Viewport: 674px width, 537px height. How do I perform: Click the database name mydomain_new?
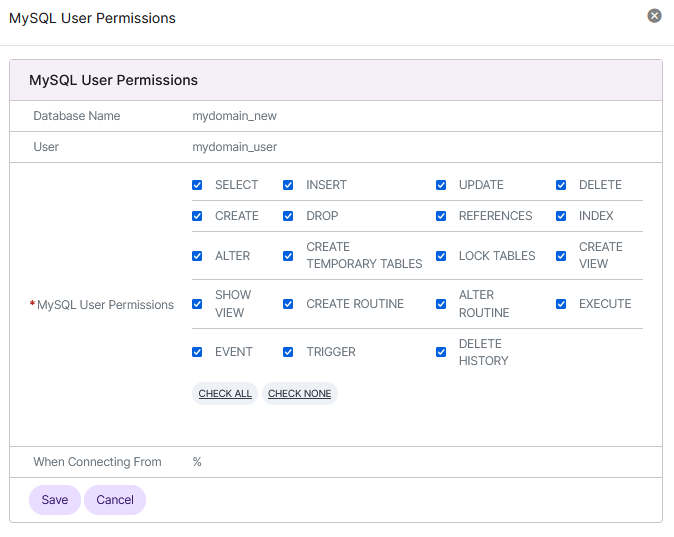click(234, 116)
